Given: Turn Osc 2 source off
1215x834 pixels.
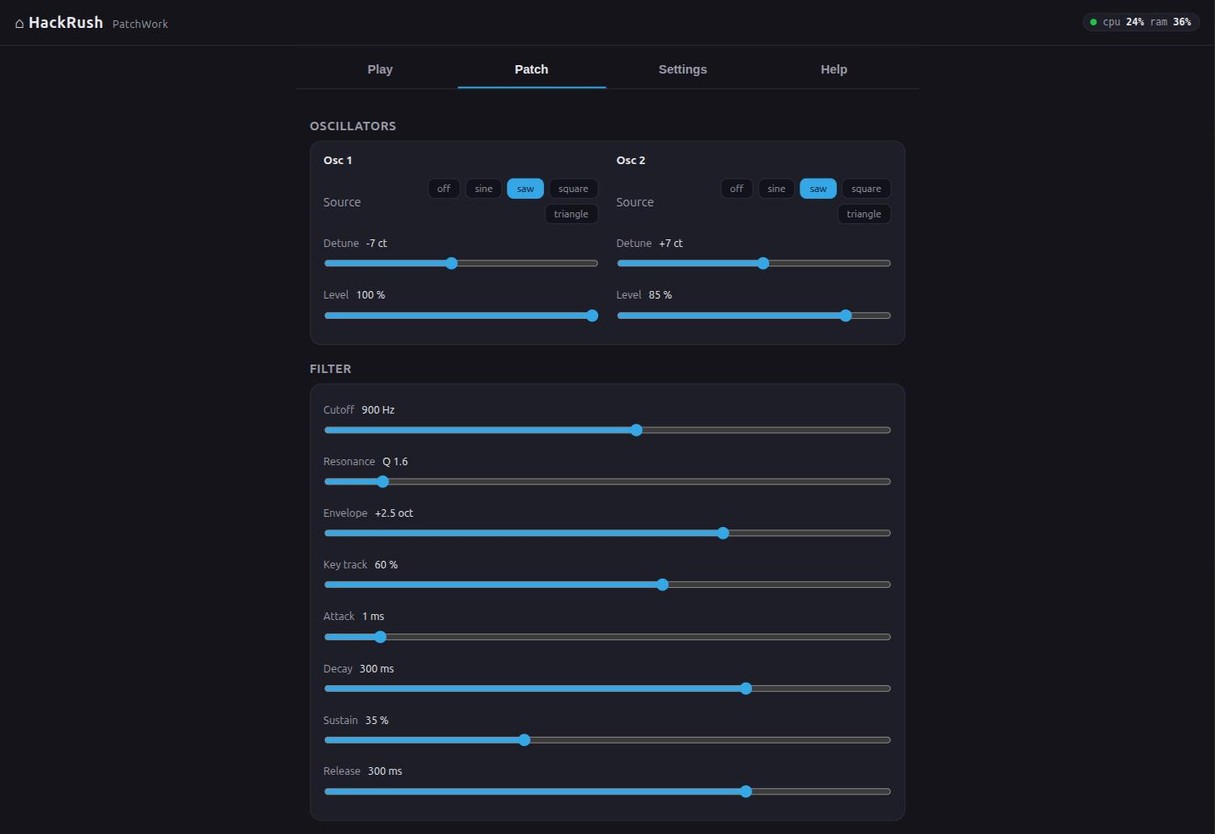Looking at the screenshot, I should [x=737, y=188].
